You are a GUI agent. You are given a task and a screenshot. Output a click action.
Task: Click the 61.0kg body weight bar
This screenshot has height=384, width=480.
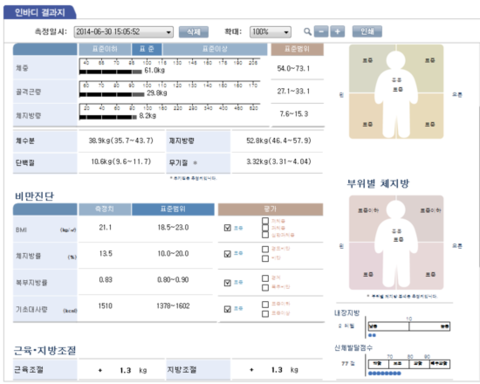pyautogui.click(x=111, y=72)
